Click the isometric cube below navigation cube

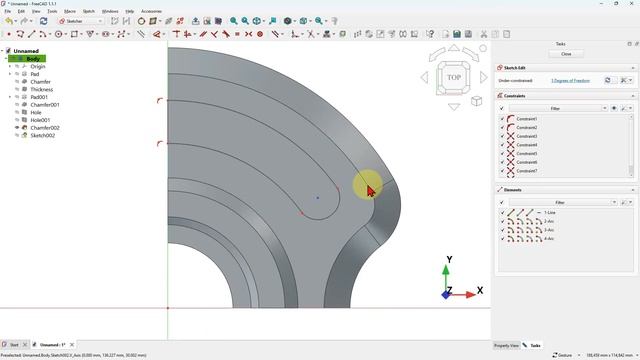tap(476, 101)
